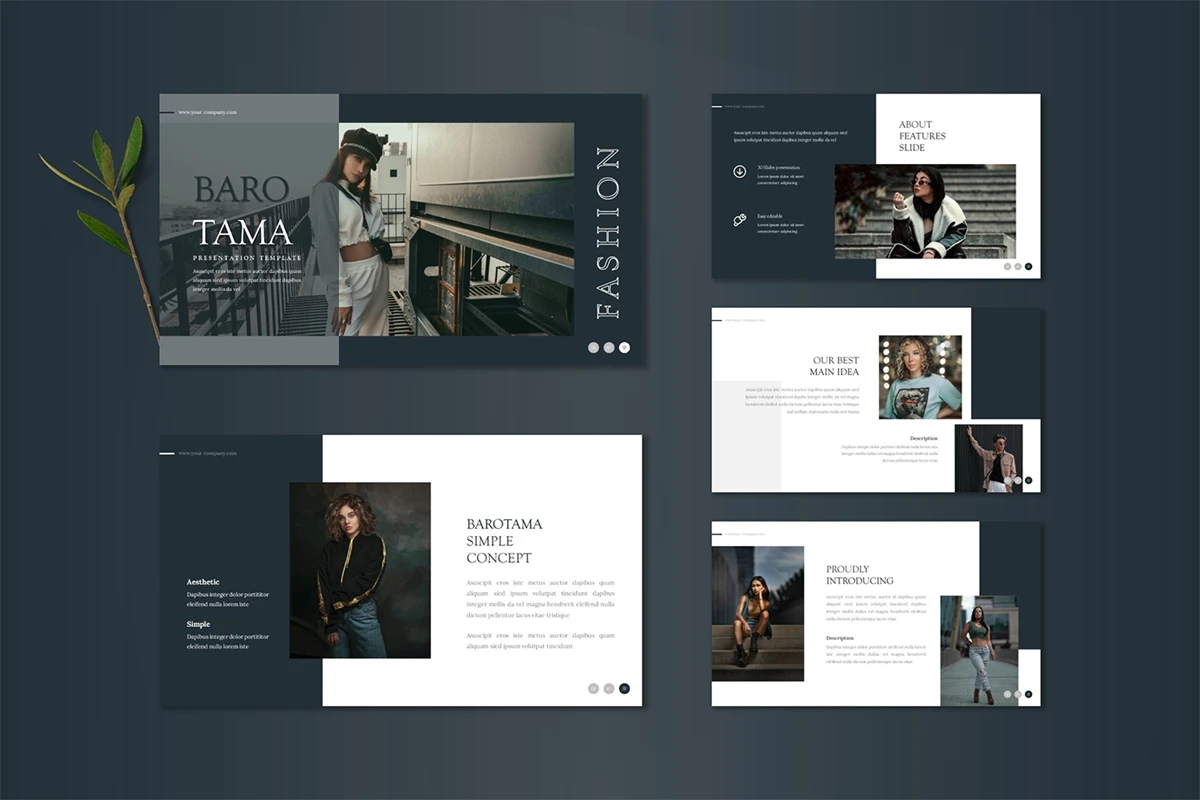Viewport: 1200px width, 800px height.
Task: Select the curly-haired woman portrait photo
Action: [360, 570]
